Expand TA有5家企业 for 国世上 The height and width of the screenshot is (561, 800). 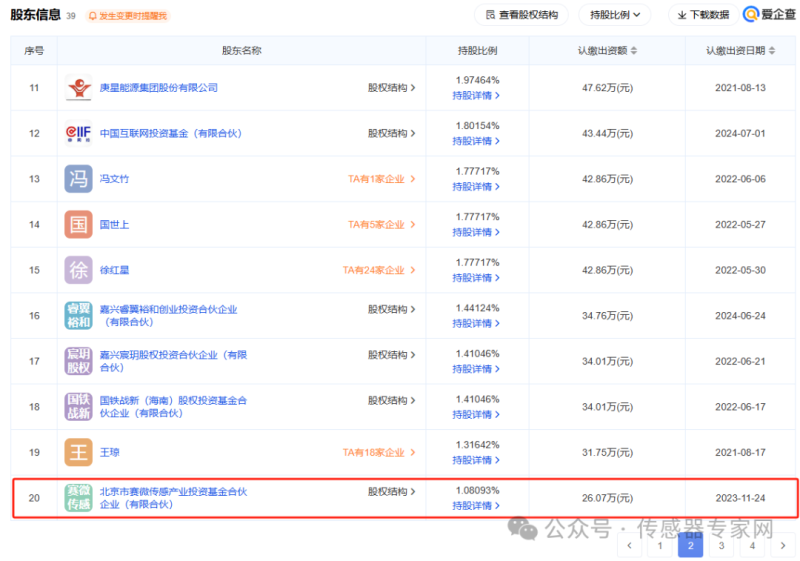tap(382, 224)
